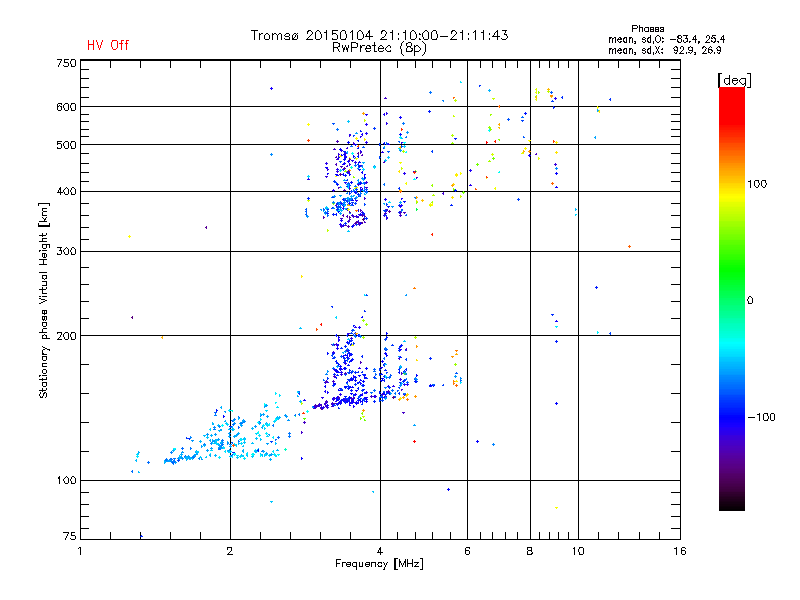
Task: Click the 'Stationary phase Virtual Height [km]' axis label
Action: pos(44,300)
